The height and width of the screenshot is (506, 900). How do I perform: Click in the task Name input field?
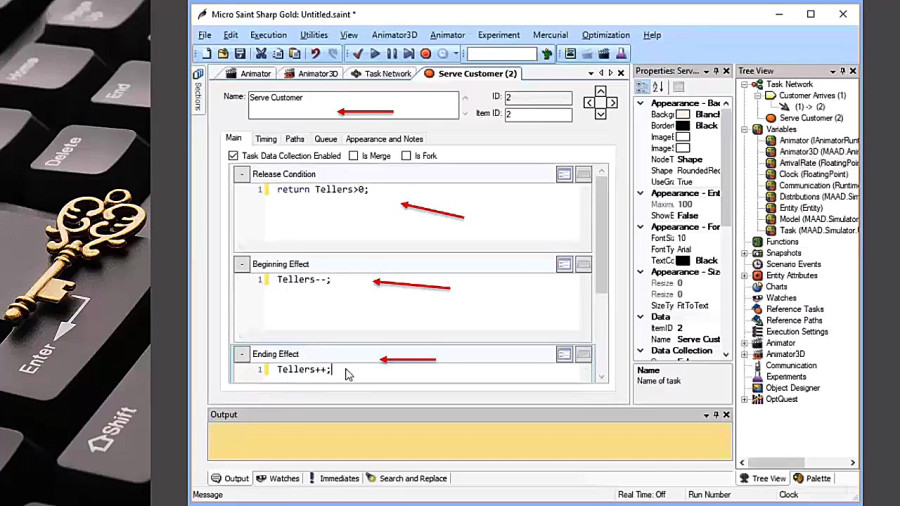[x=354, y=105]
